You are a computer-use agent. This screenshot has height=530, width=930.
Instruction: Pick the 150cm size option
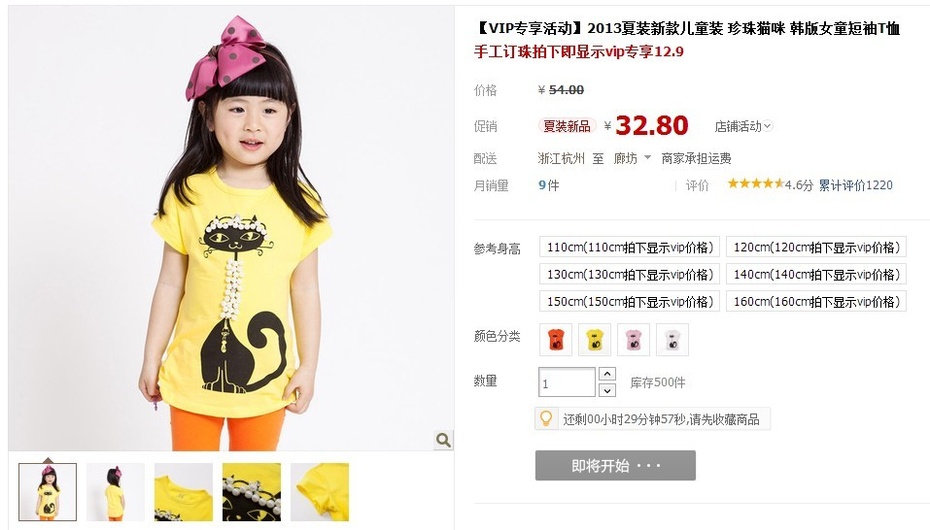(629, 302)
